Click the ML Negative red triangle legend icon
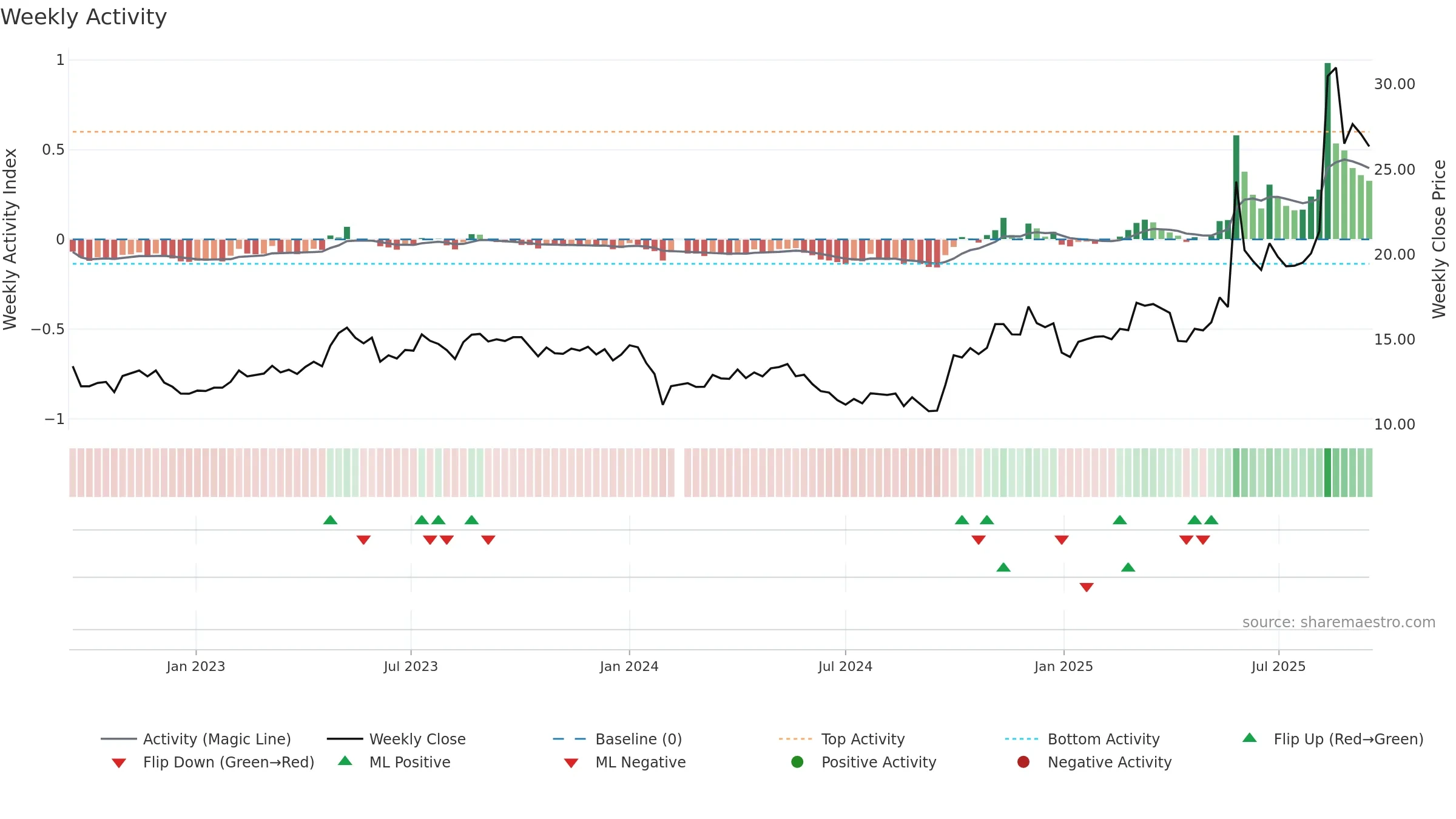 coord(571,763)
